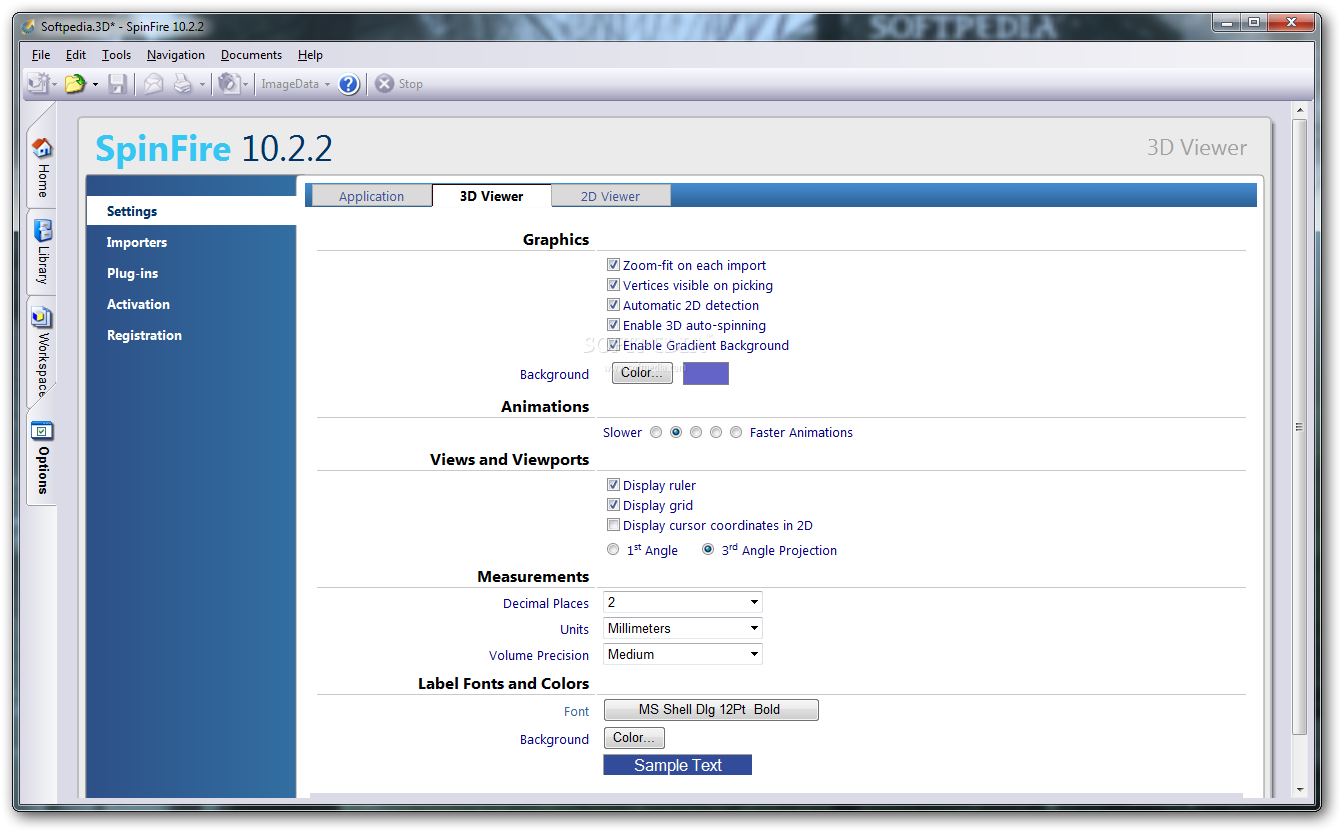
Task: Click Label Fonts Background Color... button
Action: coord(634,738)
